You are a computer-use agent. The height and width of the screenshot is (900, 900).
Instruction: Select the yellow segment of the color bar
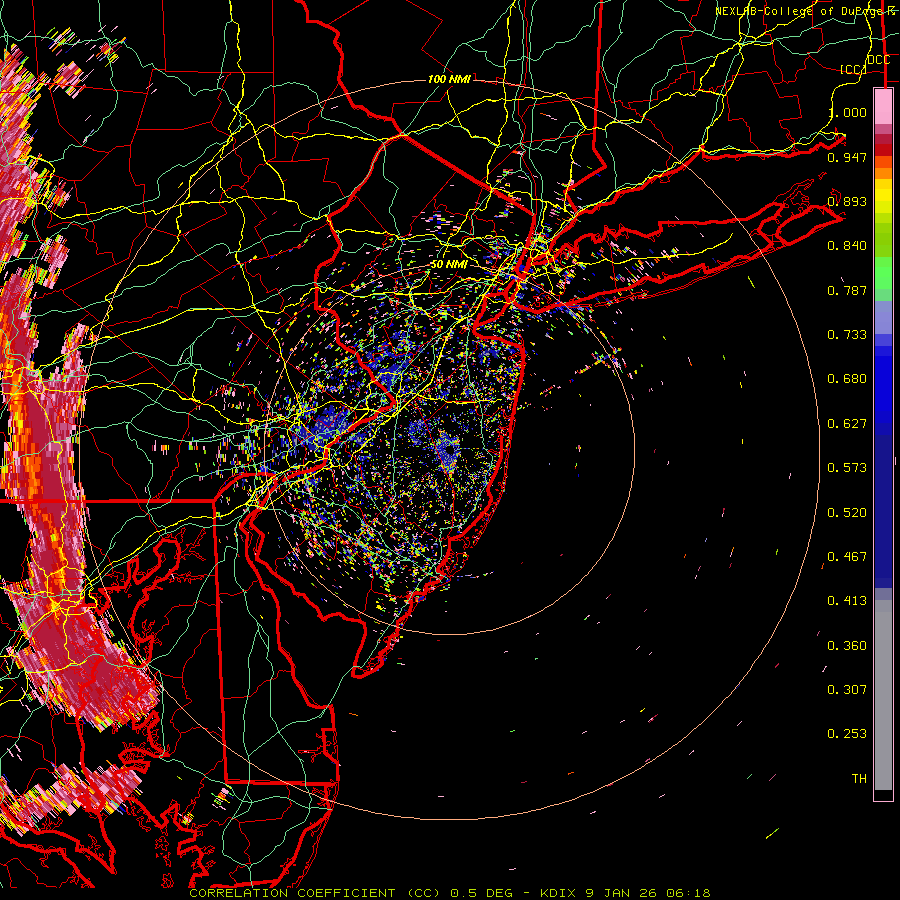point(883,196)
